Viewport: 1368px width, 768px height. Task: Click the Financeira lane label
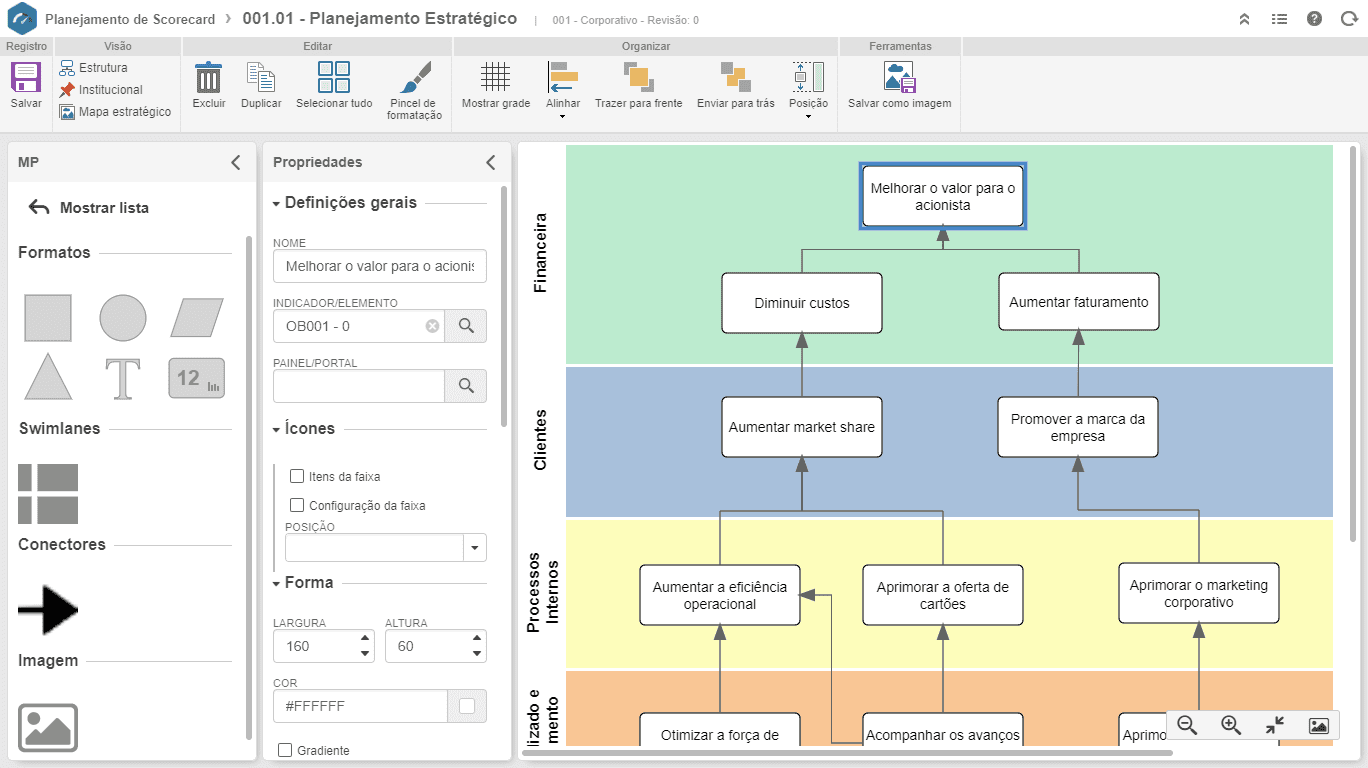tap(541, 253)
